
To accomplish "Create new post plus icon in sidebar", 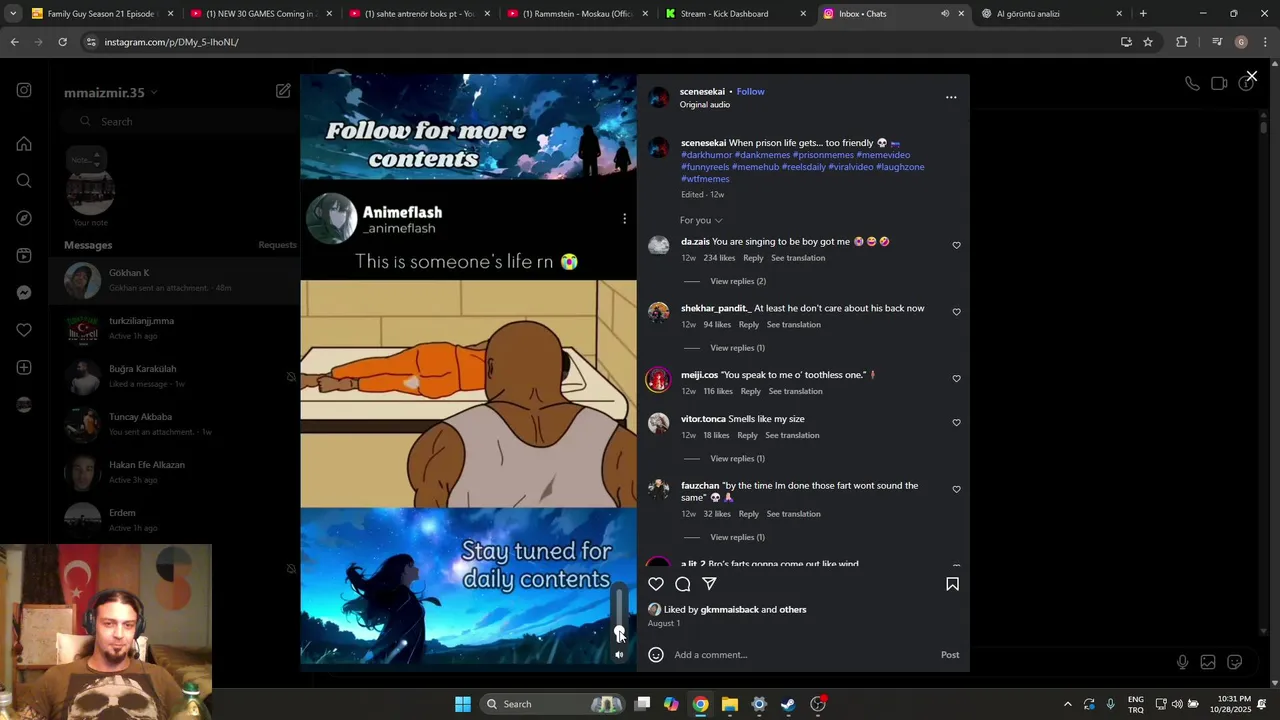I will pos(24,368).
